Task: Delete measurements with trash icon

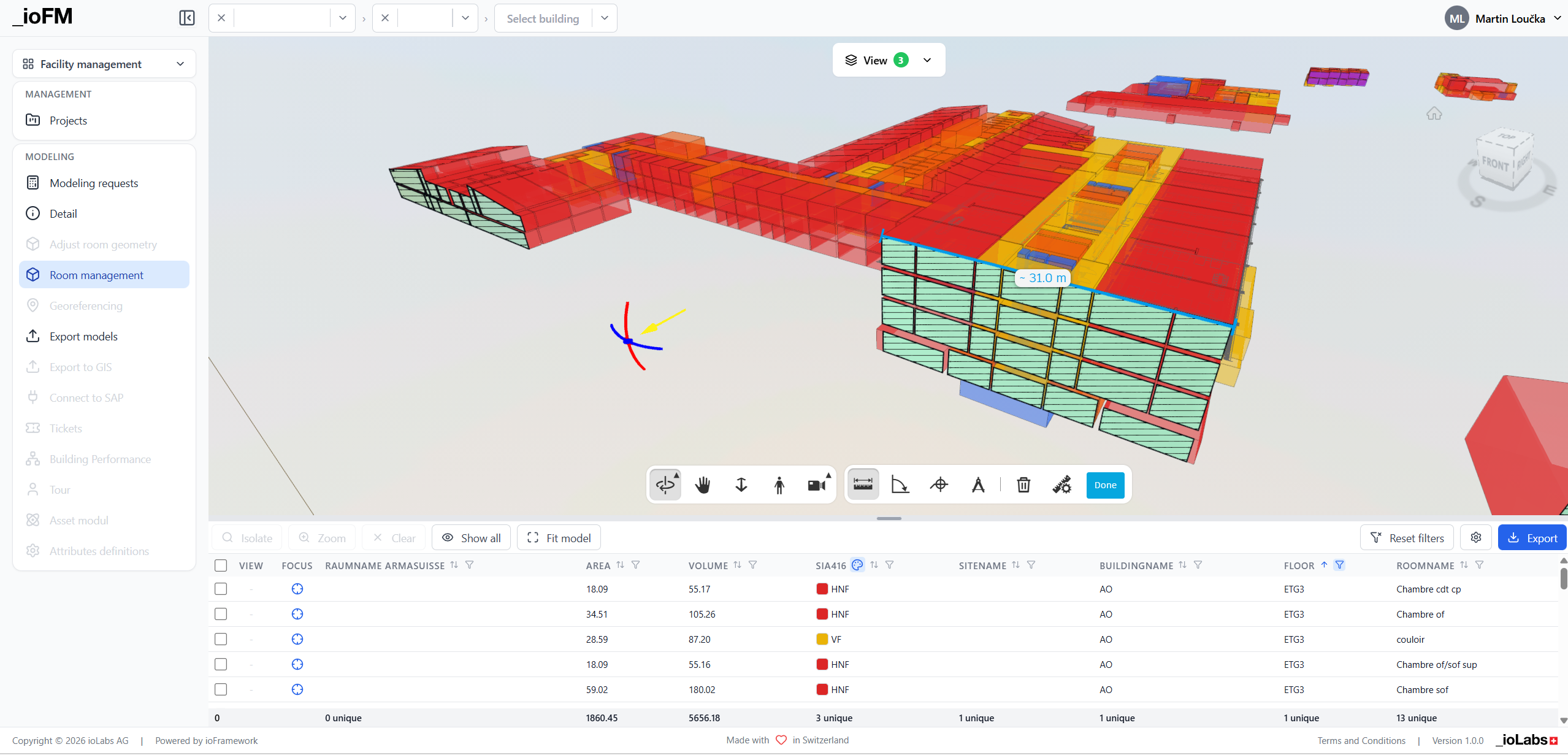Action: [x=1023, y=485]
